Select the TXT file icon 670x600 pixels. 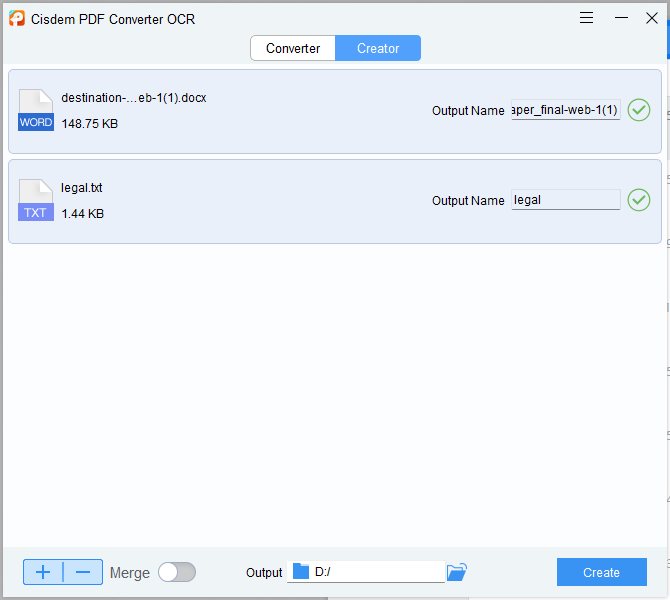pos(36,200)
